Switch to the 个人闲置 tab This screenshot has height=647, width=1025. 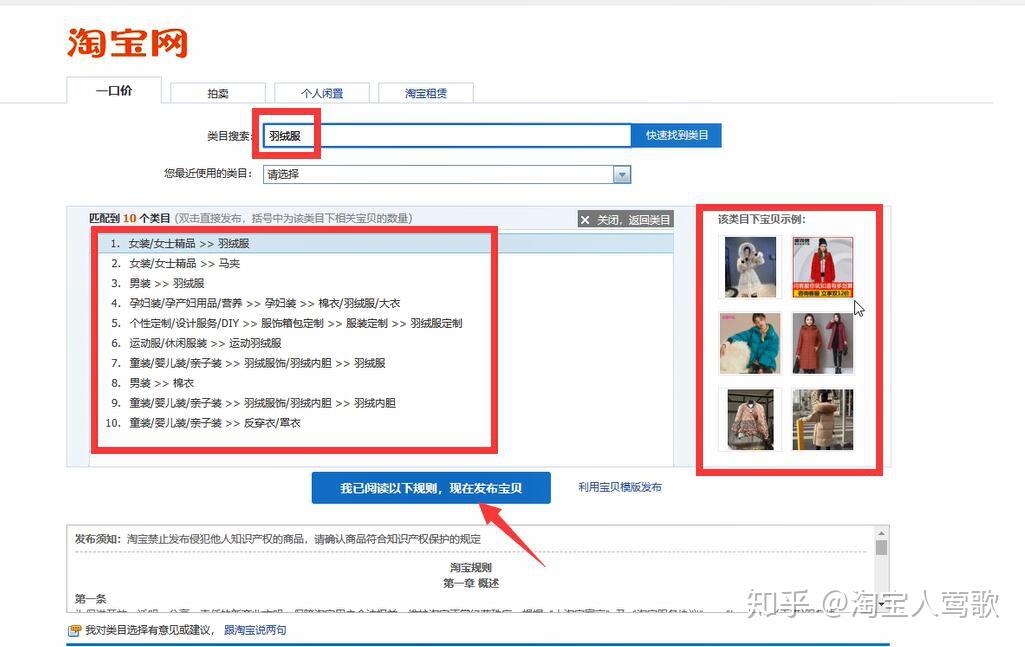(322, 92)
